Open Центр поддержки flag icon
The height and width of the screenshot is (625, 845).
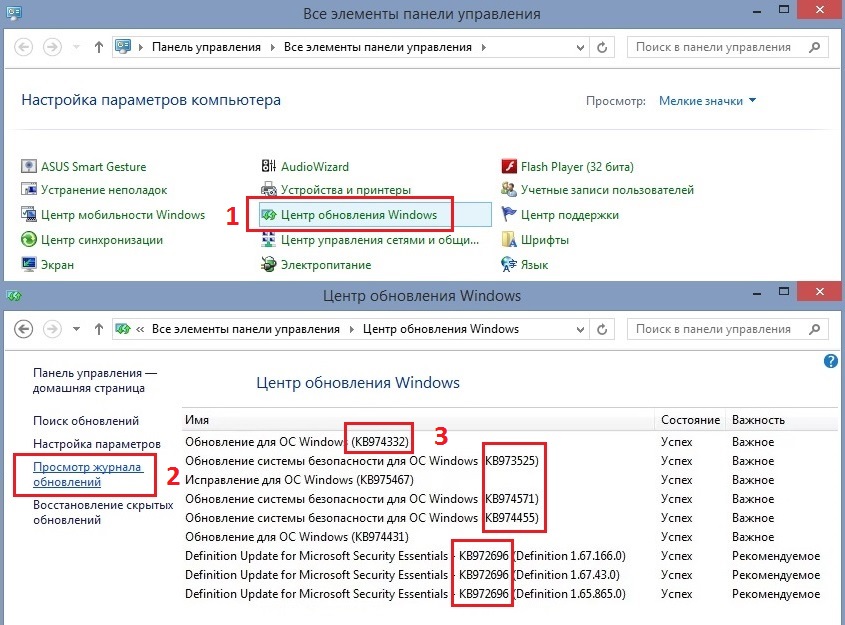point(509,214)
